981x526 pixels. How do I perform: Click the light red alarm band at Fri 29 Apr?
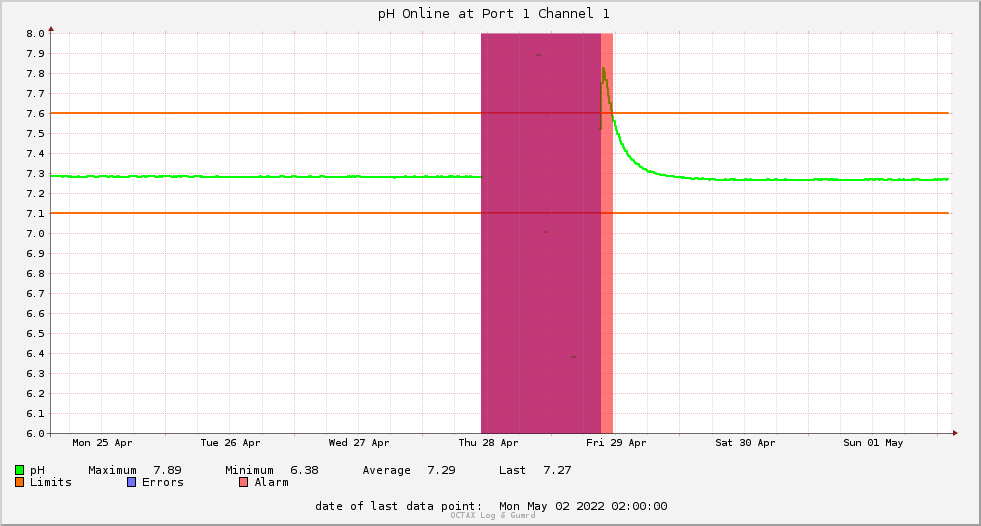(607, 233)
